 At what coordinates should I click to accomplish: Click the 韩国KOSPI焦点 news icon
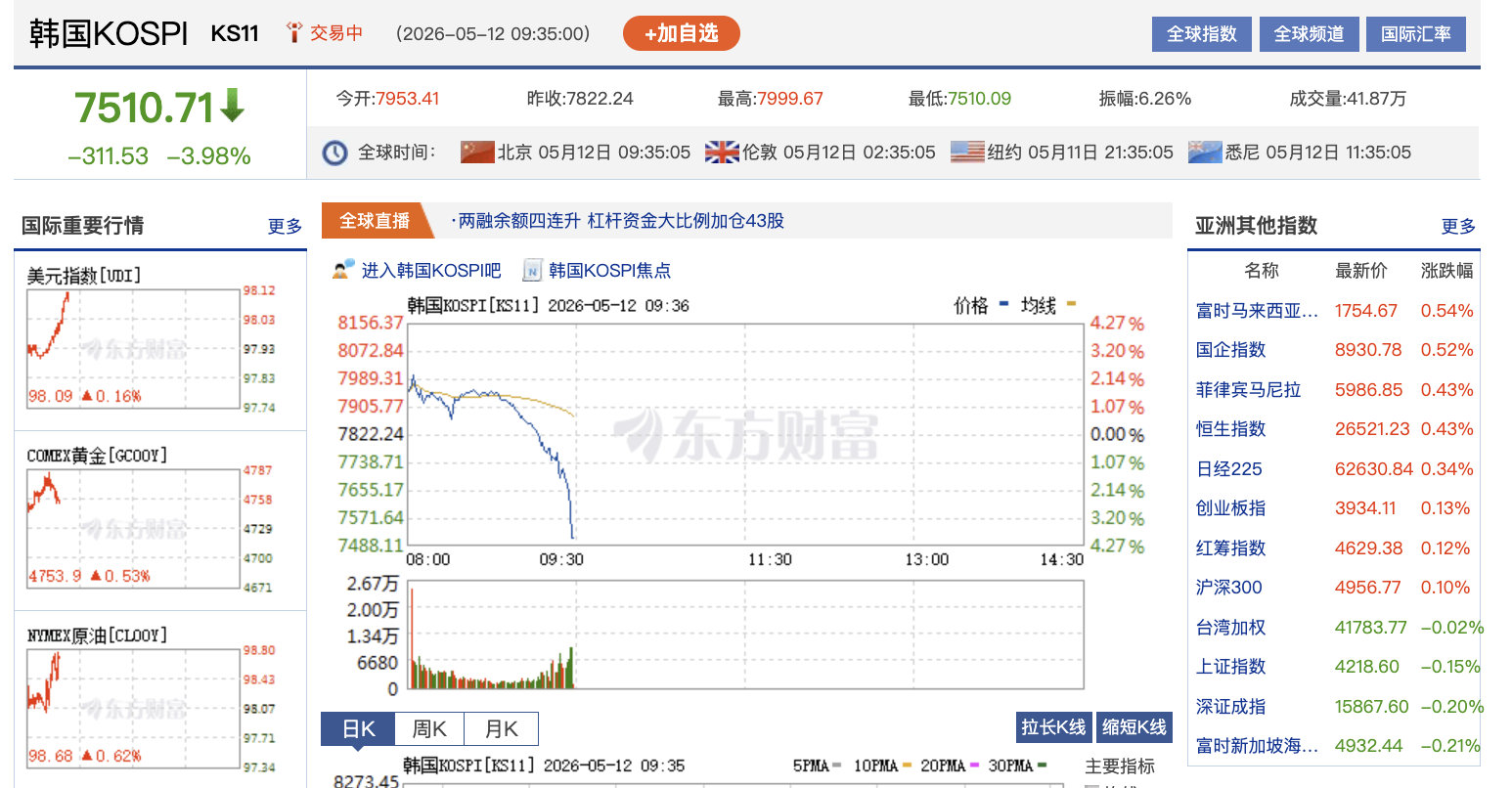(x=532, y=270)
